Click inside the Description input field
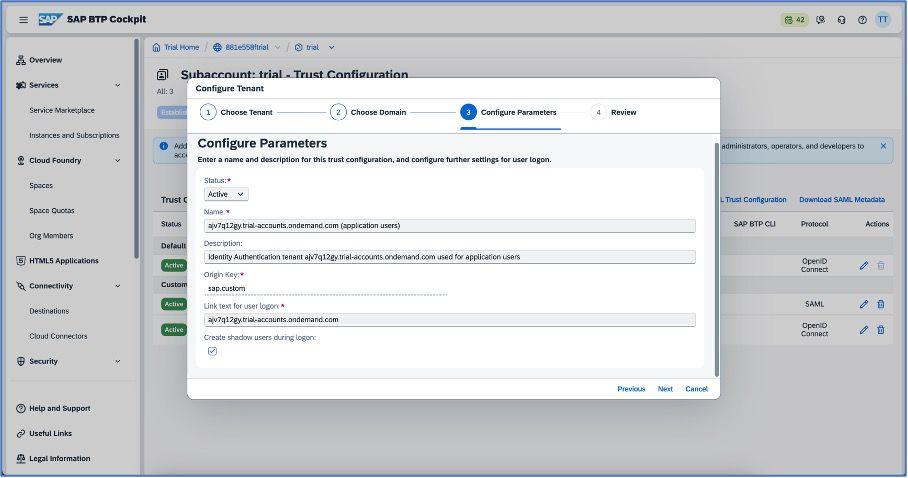908x478 pixels. point(449,257)
